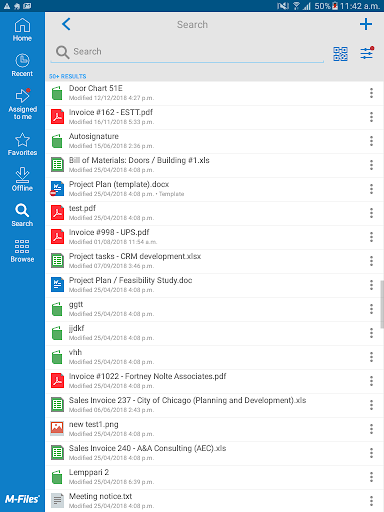Open search filter settings icon
This screenshot has width=384, height=512.
(x=367, y=53)
